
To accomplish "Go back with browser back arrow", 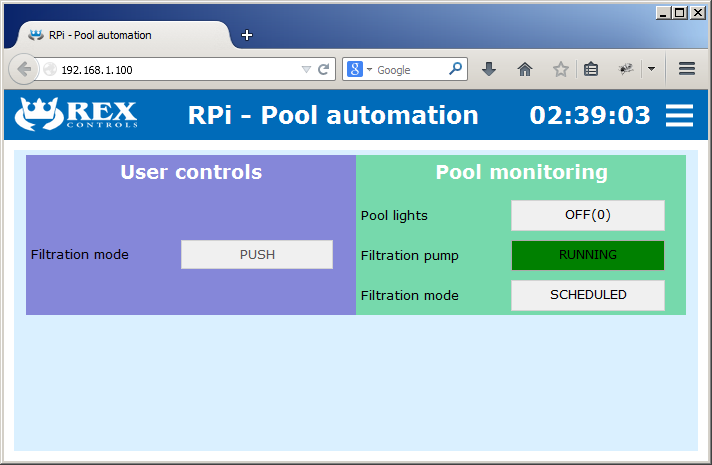I will 24,69.
